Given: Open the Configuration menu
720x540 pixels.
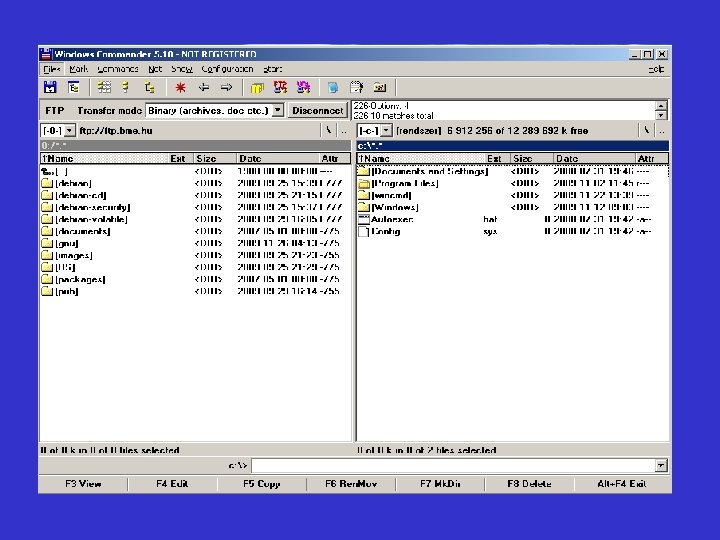Looking at the screenshot, I should 228,69.
